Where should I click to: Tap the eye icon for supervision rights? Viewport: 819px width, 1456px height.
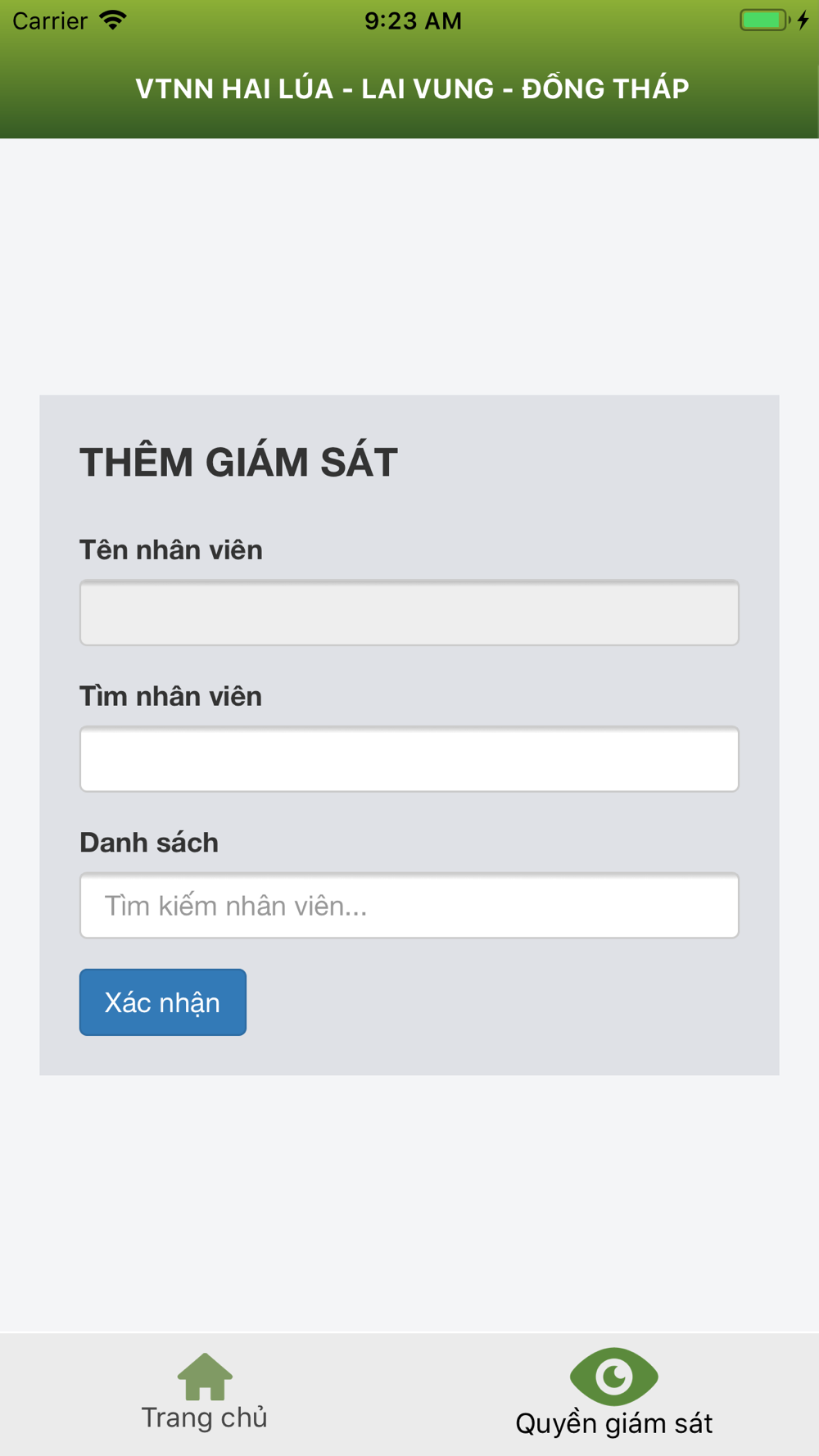[614, 1377]
